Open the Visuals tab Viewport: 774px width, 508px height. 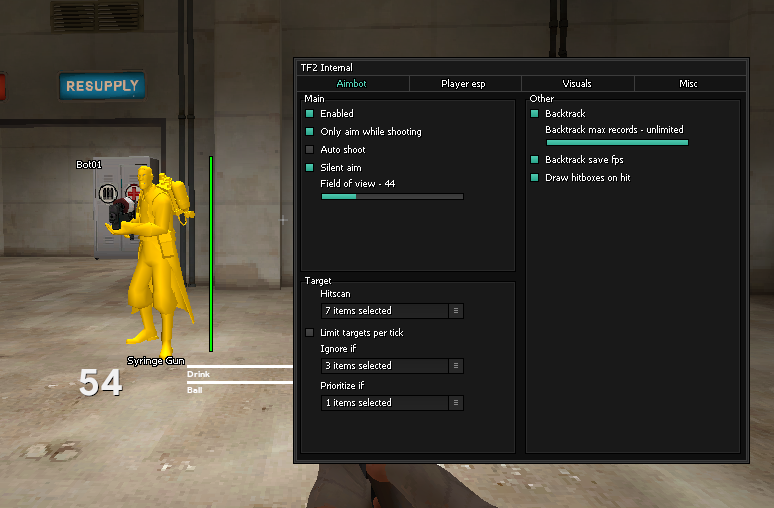577,83
